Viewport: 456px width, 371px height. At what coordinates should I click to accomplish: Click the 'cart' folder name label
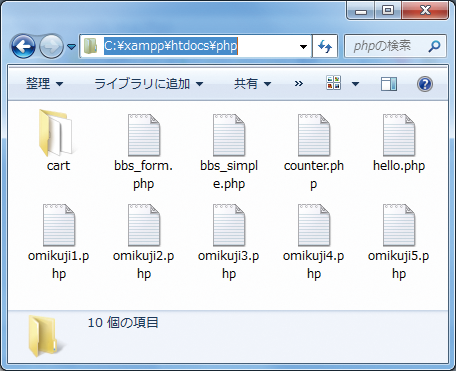pyautogui.click(x=59, y=166)
